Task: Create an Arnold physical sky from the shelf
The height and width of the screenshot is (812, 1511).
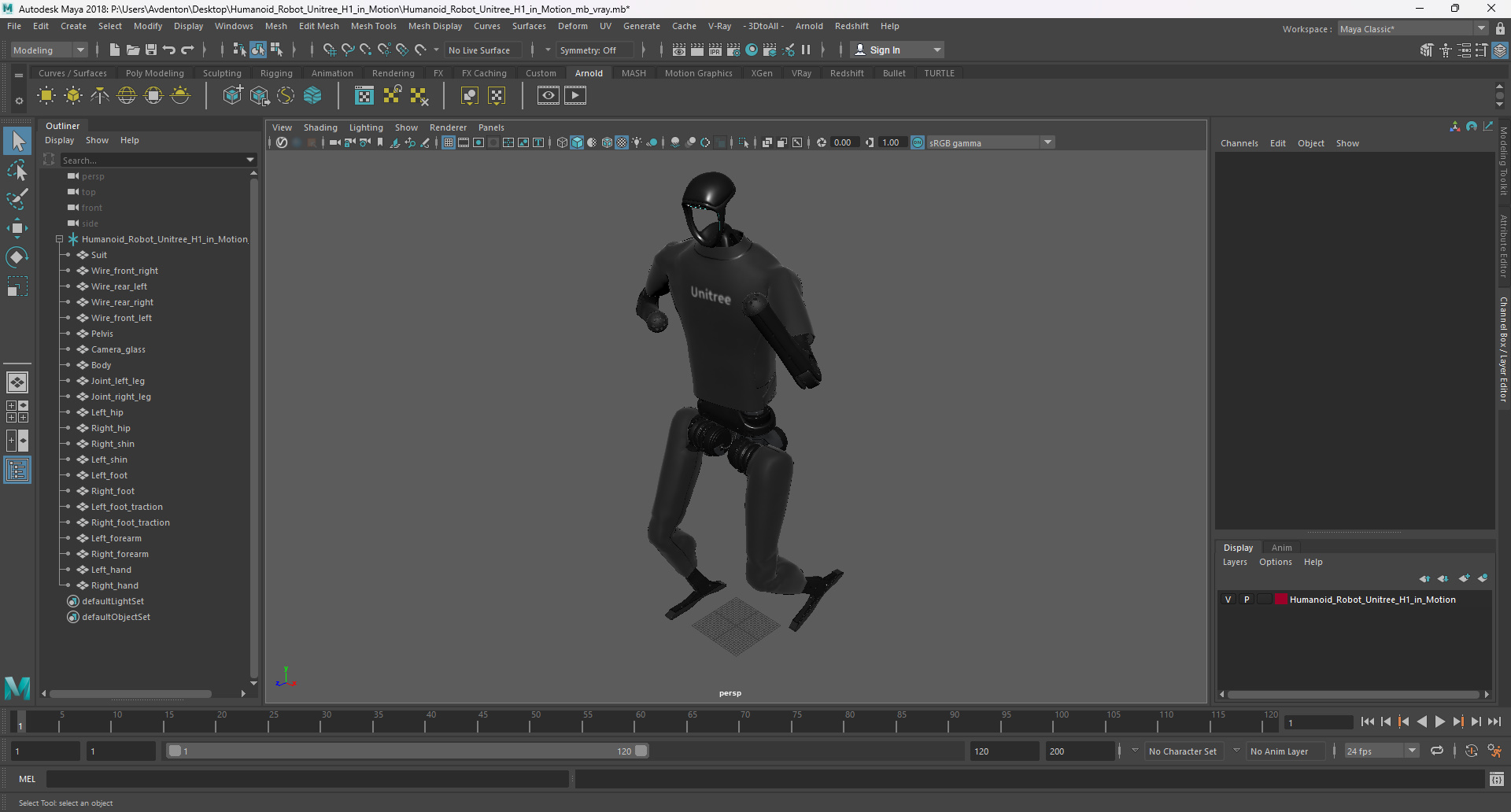Action: (x=180, y=96)
